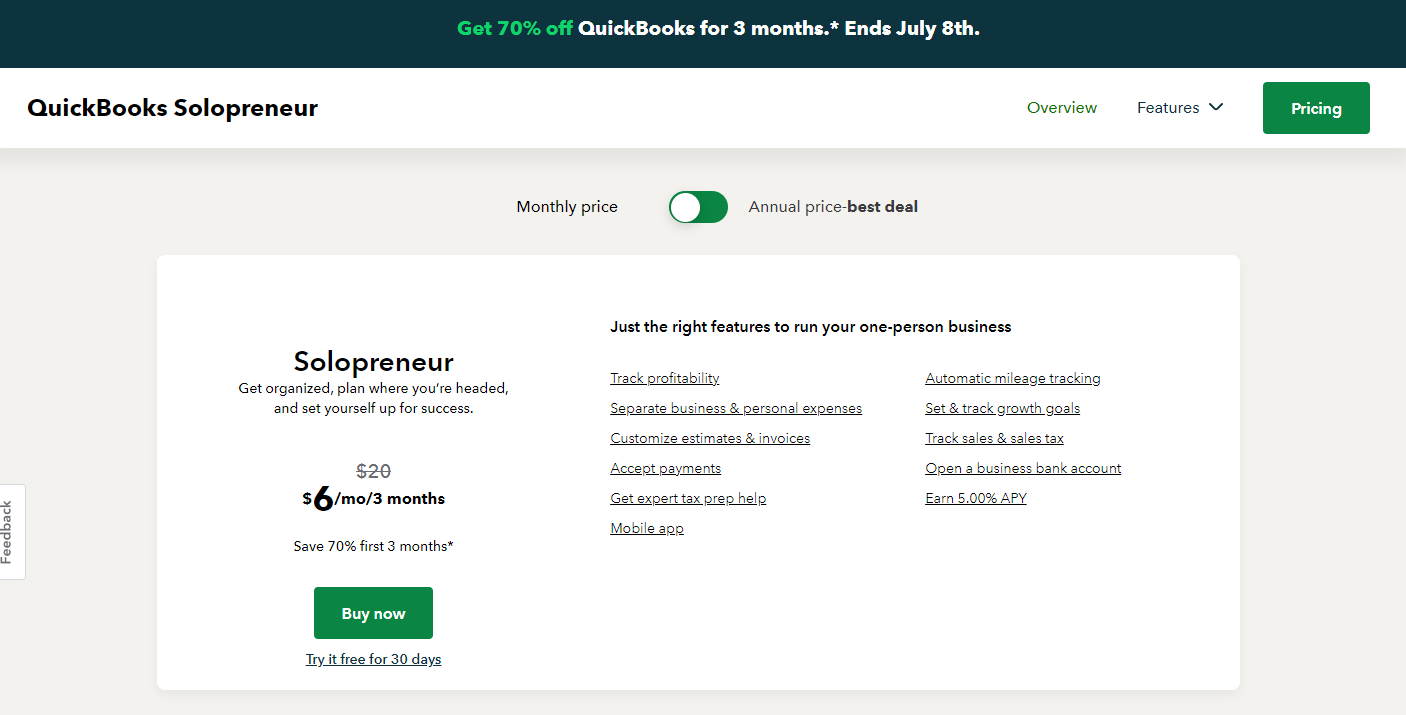This screenshot has height=715, width=1406.
Task: Click Separate business & personal expenses link
Action: coord(735,408)
